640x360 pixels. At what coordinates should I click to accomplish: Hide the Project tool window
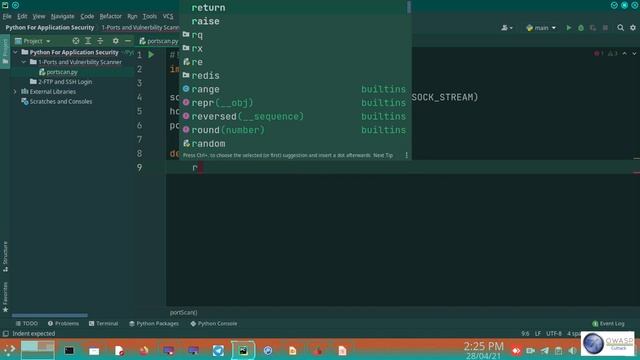(128, 41)
